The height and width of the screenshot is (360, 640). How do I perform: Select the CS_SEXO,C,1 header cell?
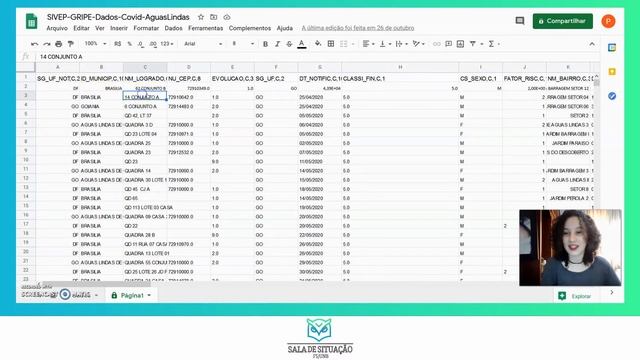pos(480,78)
